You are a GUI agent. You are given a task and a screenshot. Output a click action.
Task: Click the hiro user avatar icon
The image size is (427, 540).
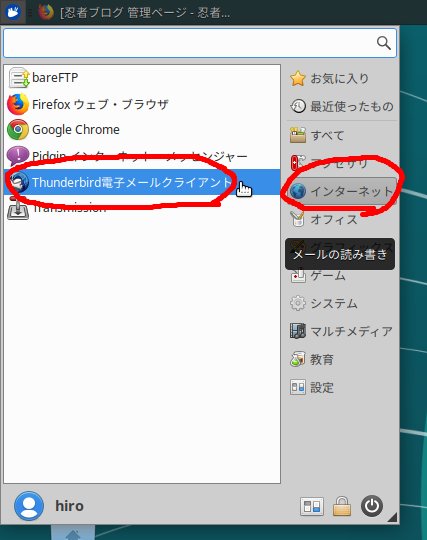(x=29, y=506)
